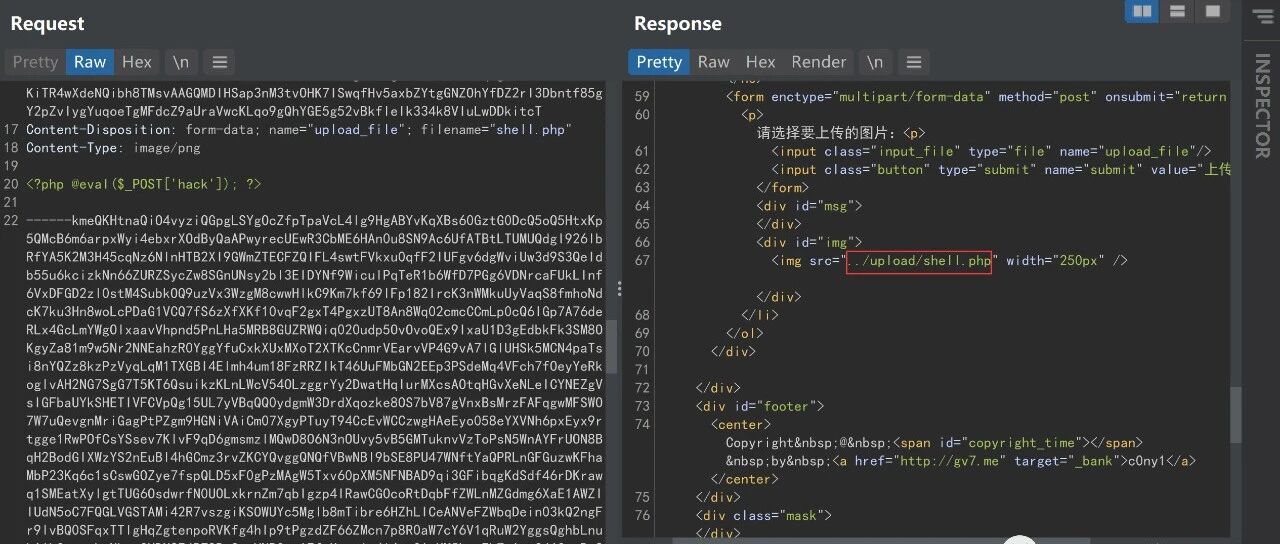Select side-by-side layout icon

pyautogui.click(x=1141, y=12)
